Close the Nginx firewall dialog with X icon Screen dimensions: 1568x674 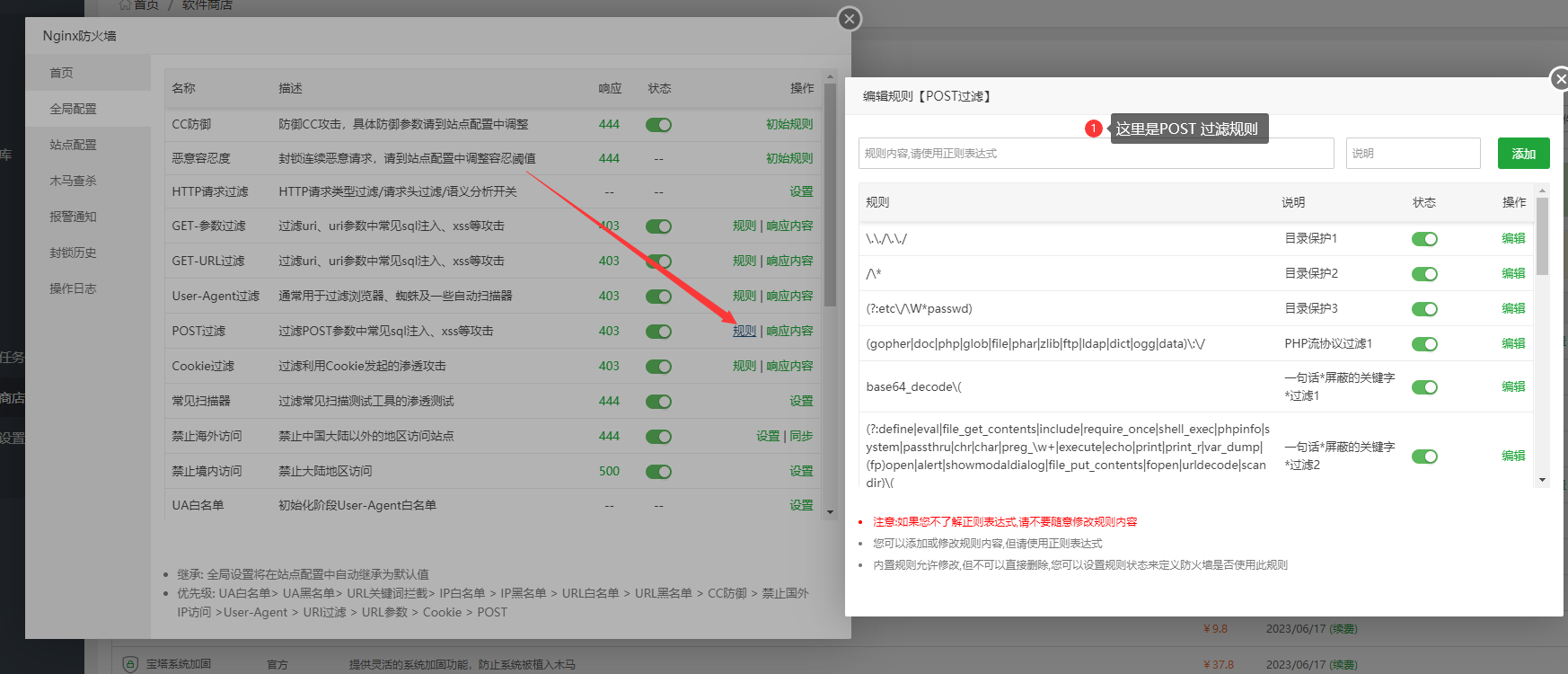[849, 19]
